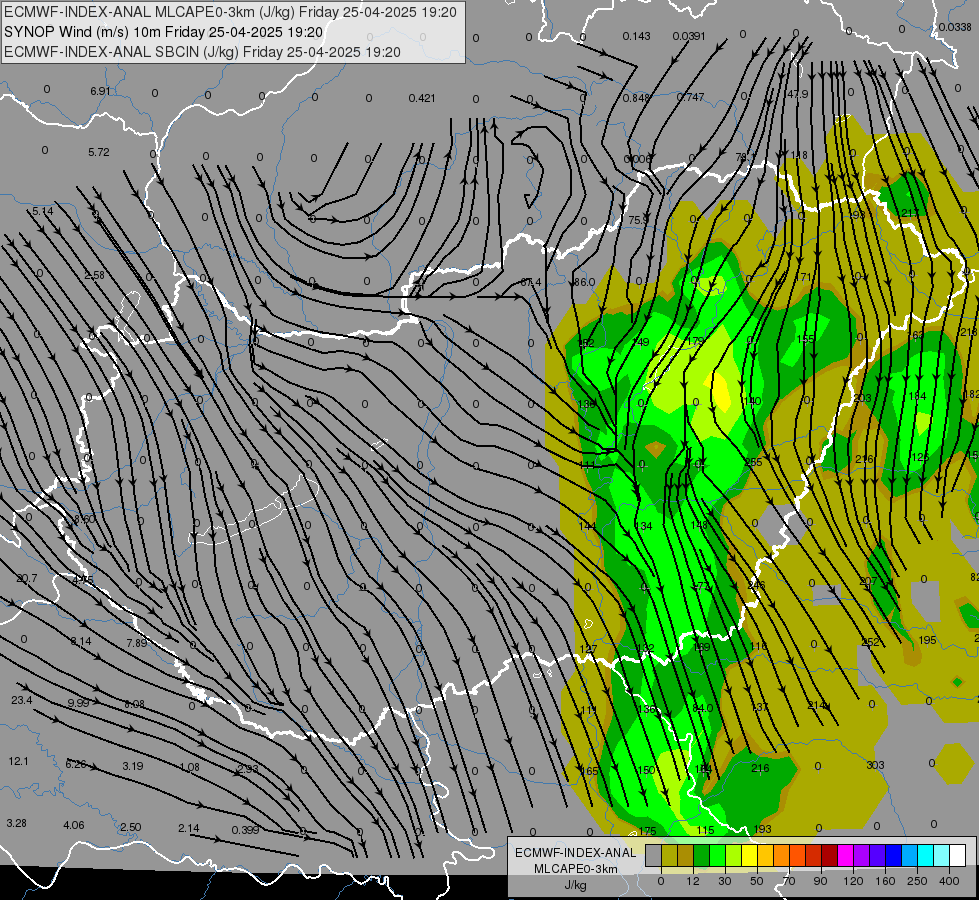Select the dark green legend swatch
979x900 pixels.
[702, 856]
